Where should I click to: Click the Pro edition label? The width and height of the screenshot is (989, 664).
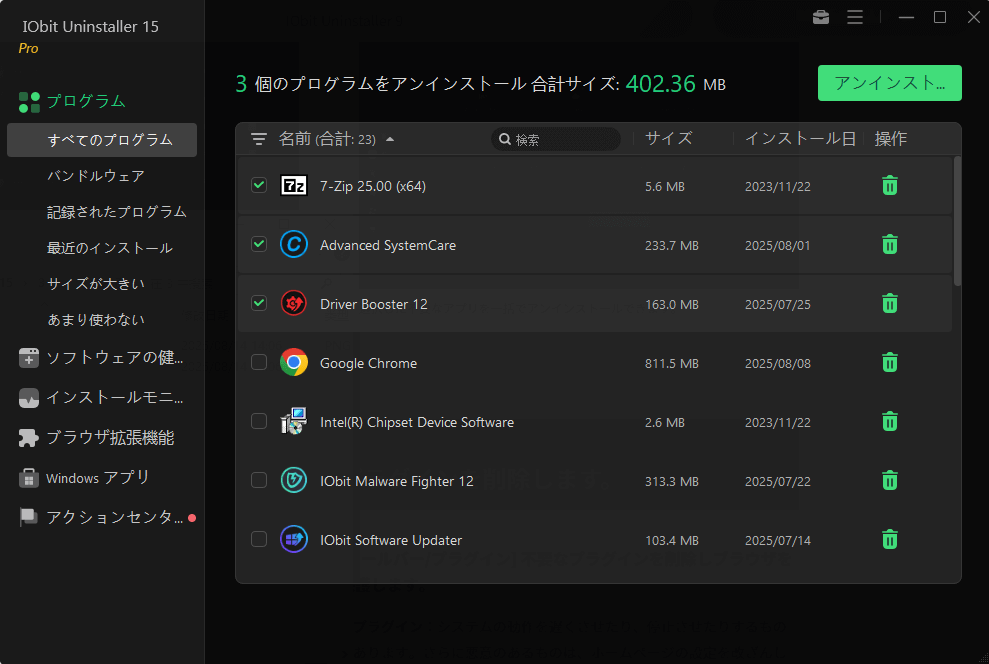click(x=28, y=49)
